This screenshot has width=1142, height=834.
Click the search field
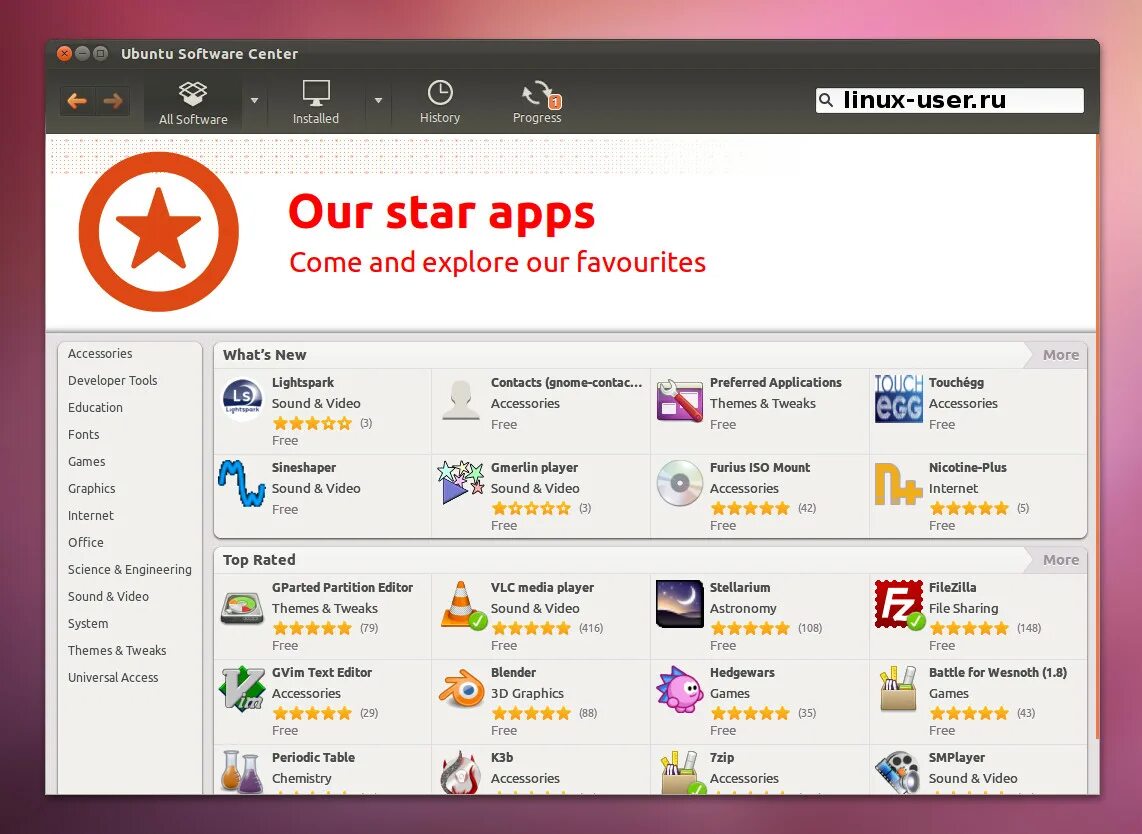click(950, 100)
